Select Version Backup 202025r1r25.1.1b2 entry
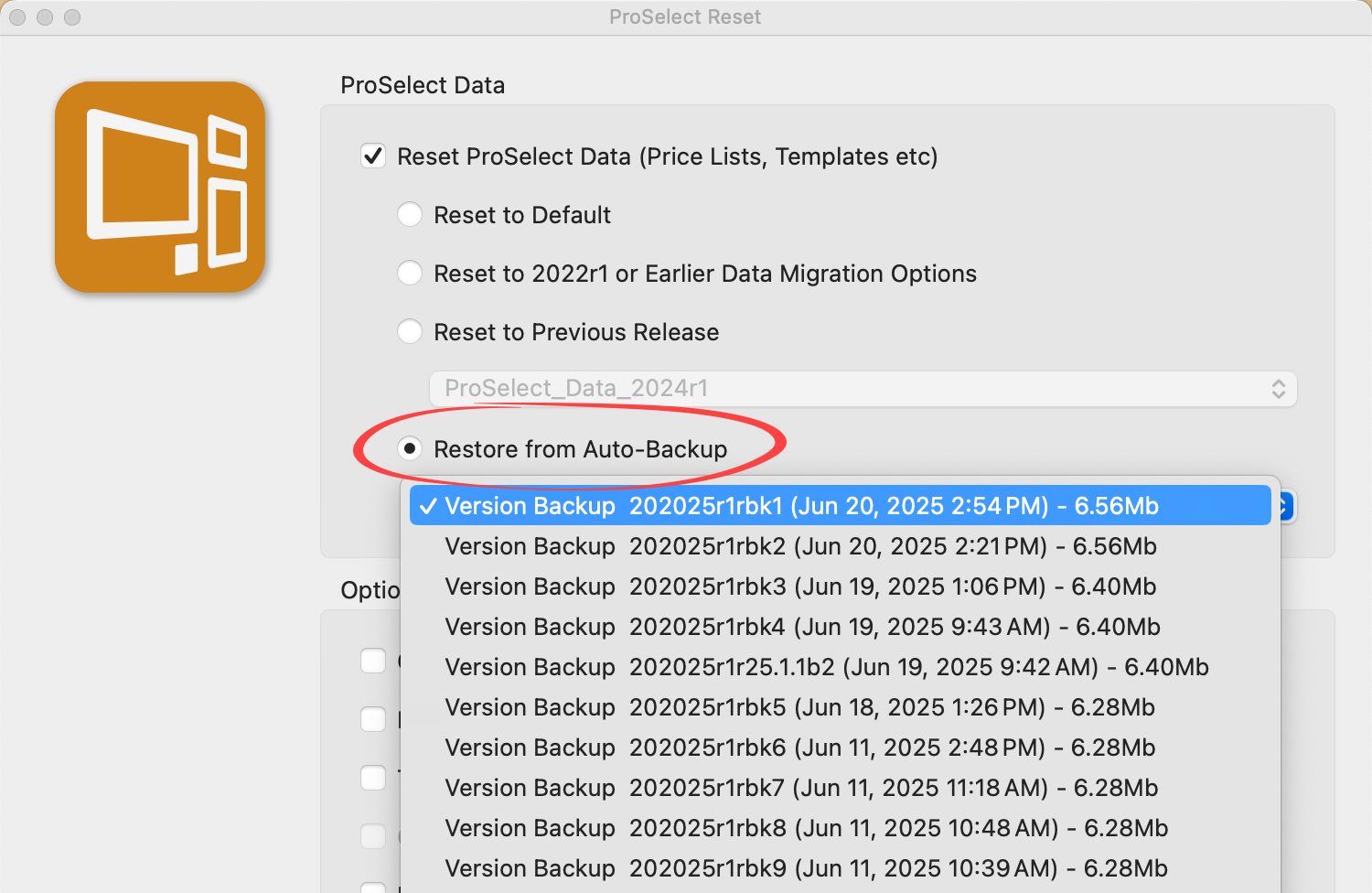This screenshot has height=893, width=1372. pyautogui.click(x=826, y=667)
